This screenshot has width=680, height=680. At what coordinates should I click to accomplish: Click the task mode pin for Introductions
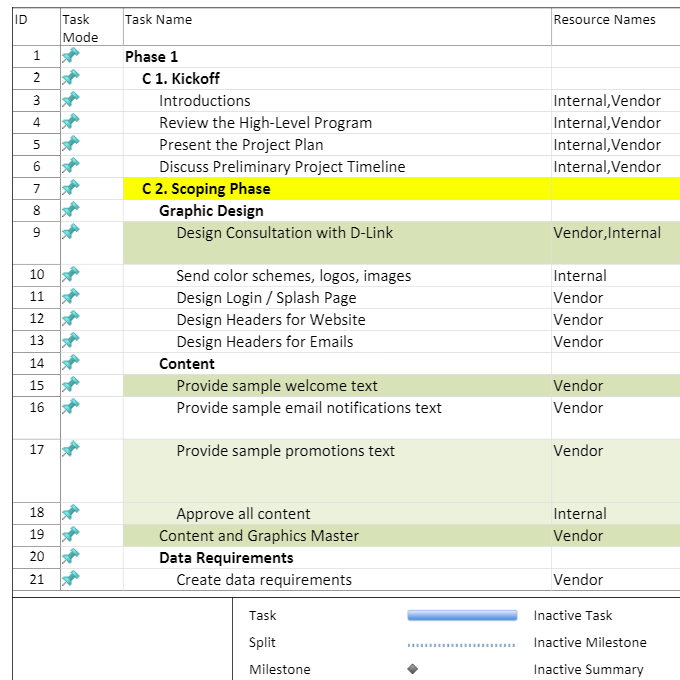point(70,101)
